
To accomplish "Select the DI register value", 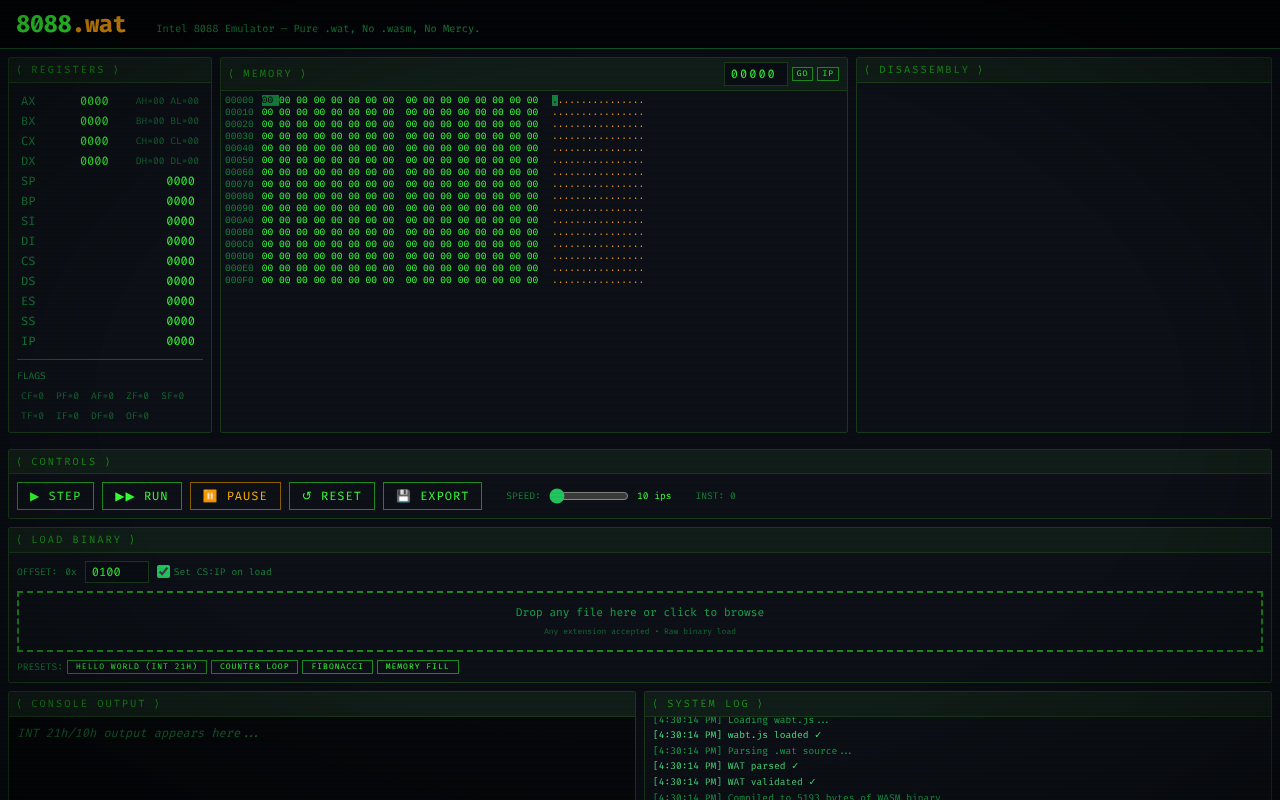I will [x=181, y=241].
